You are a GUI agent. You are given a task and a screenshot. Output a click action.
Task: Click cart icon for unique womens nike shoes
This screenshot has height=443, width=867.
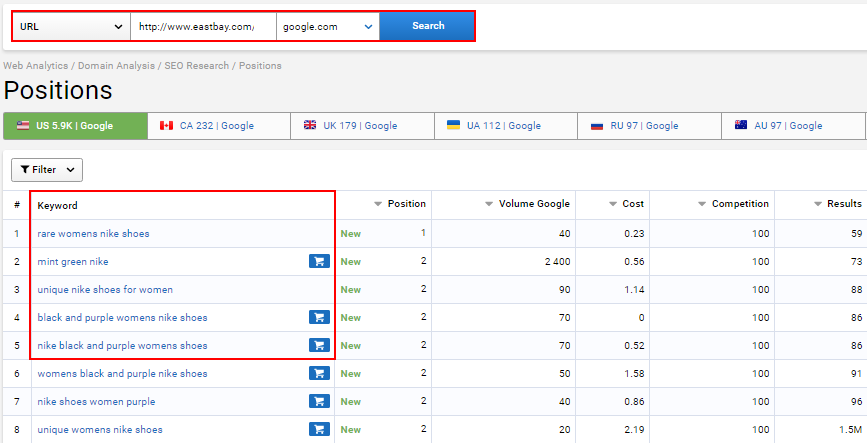click(319, 430)
